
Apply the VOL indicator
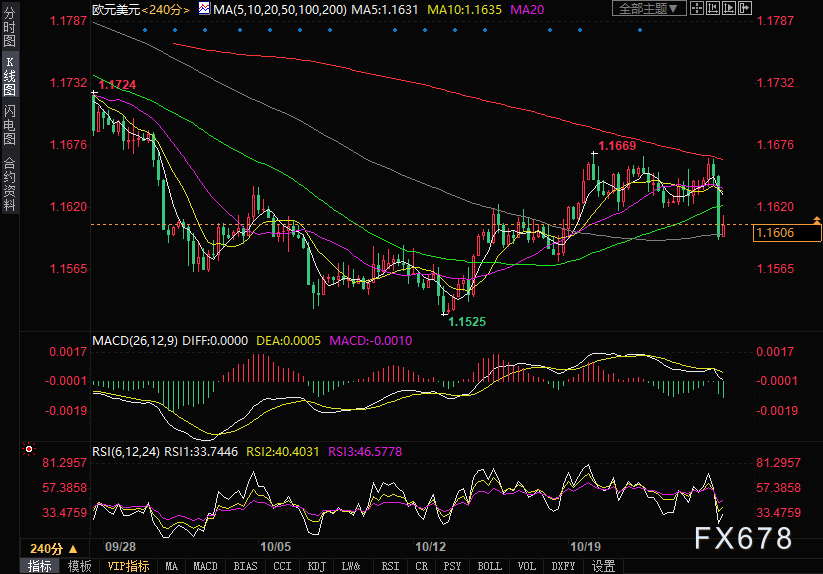[526, 566]
